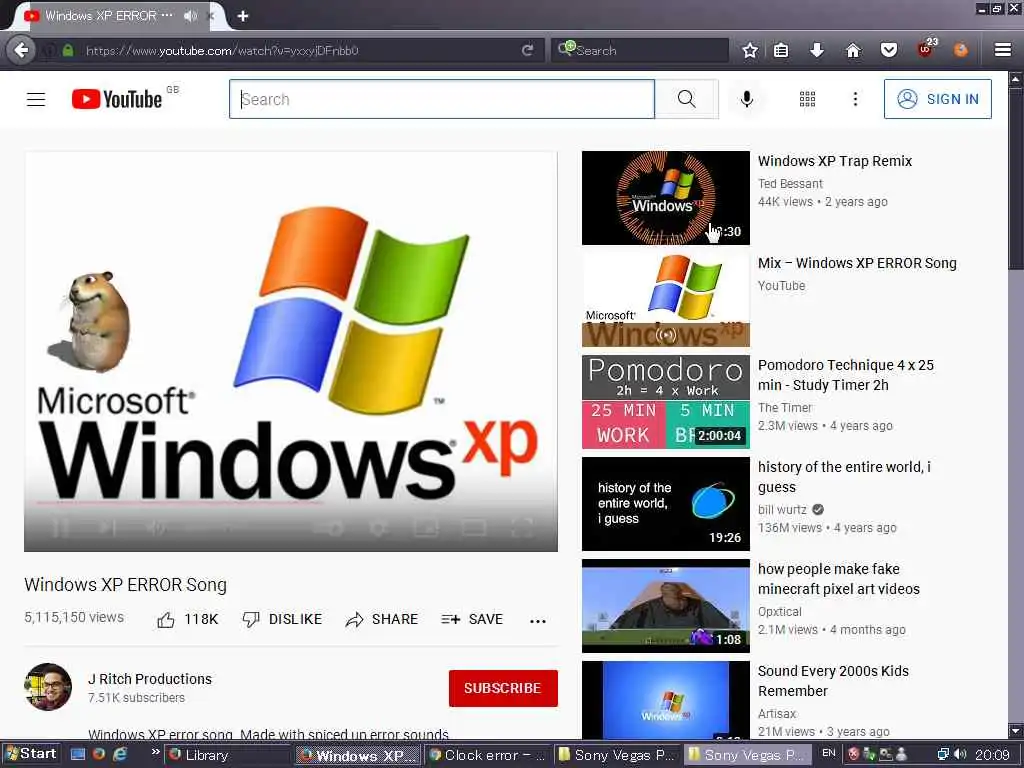Mute tab via speaker icon on tab

coord(190,16)
